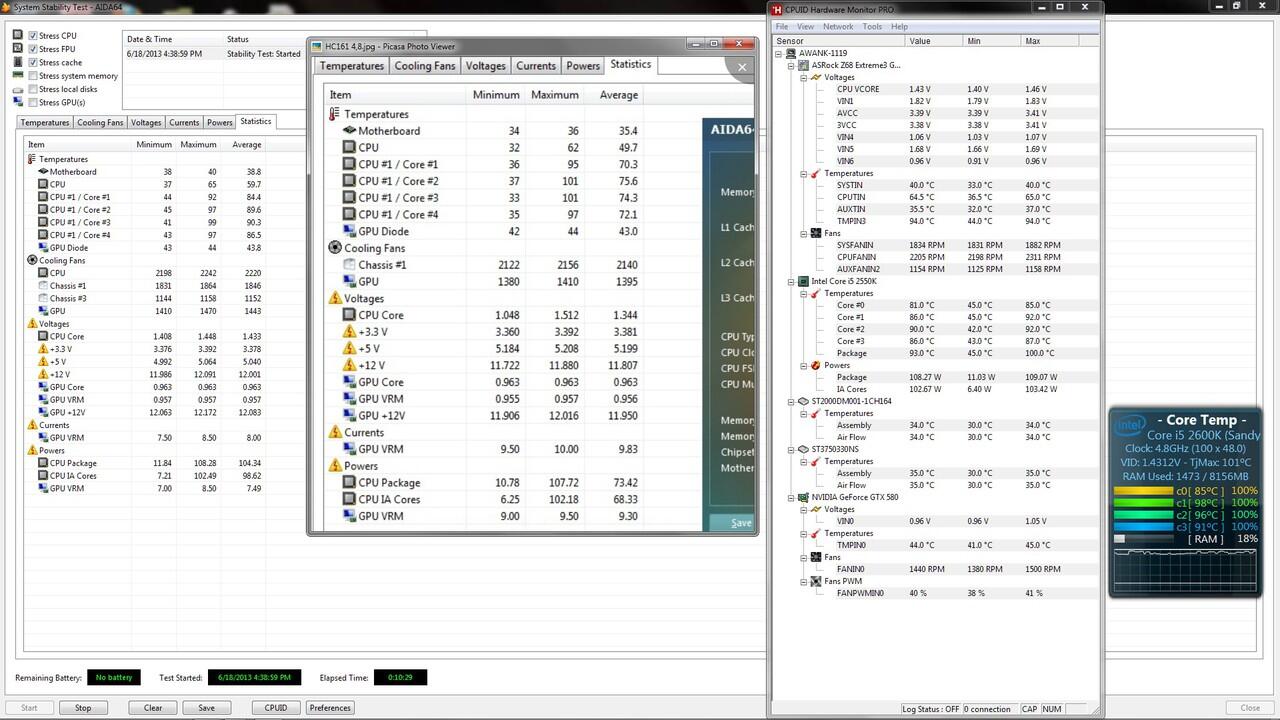
Task: Click the ST3750330NS hard drive icon
Action: click(803, 449)
